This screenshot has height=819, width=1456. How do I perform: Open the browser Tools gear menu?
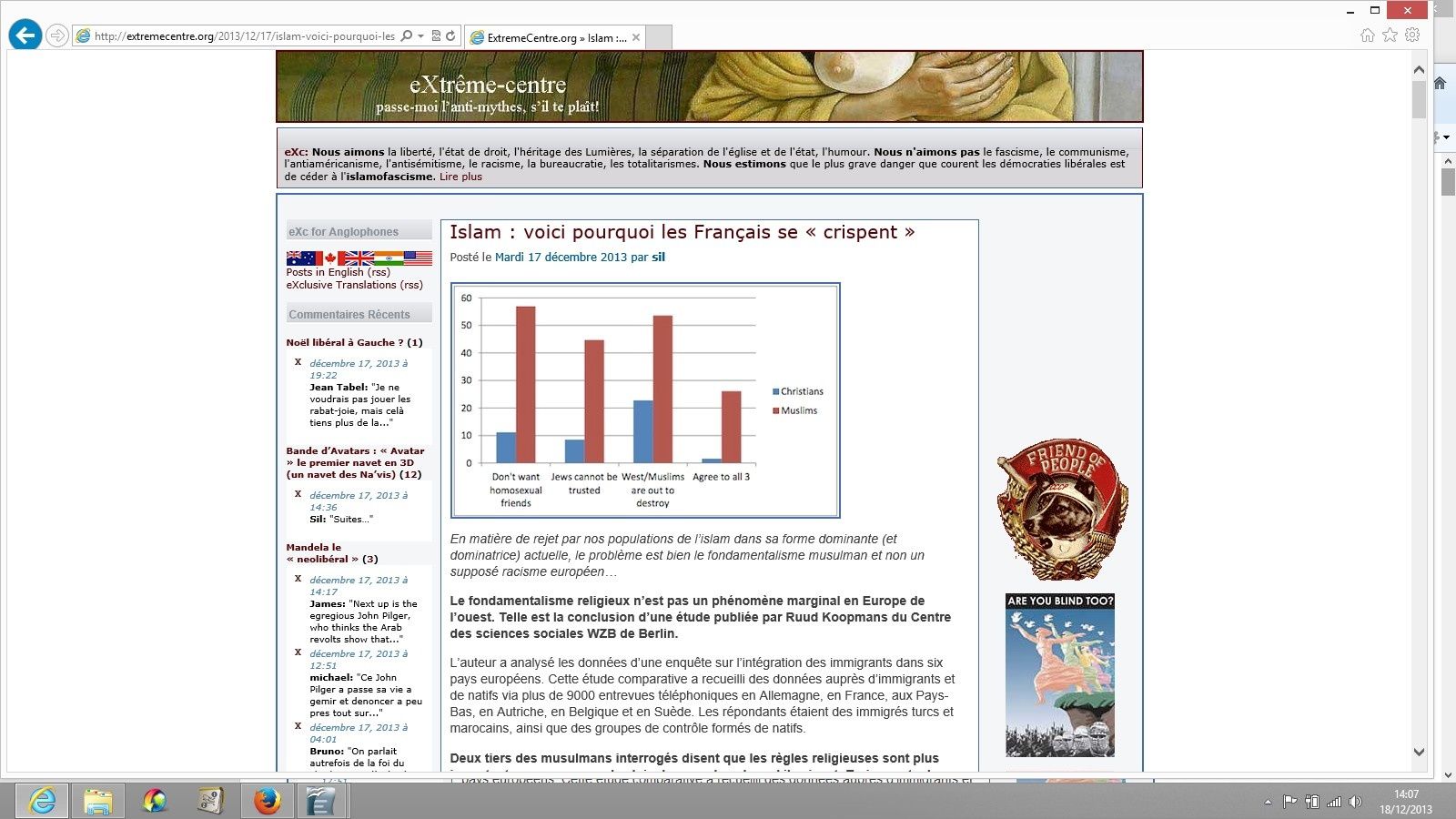click(x=1412, y=35)
